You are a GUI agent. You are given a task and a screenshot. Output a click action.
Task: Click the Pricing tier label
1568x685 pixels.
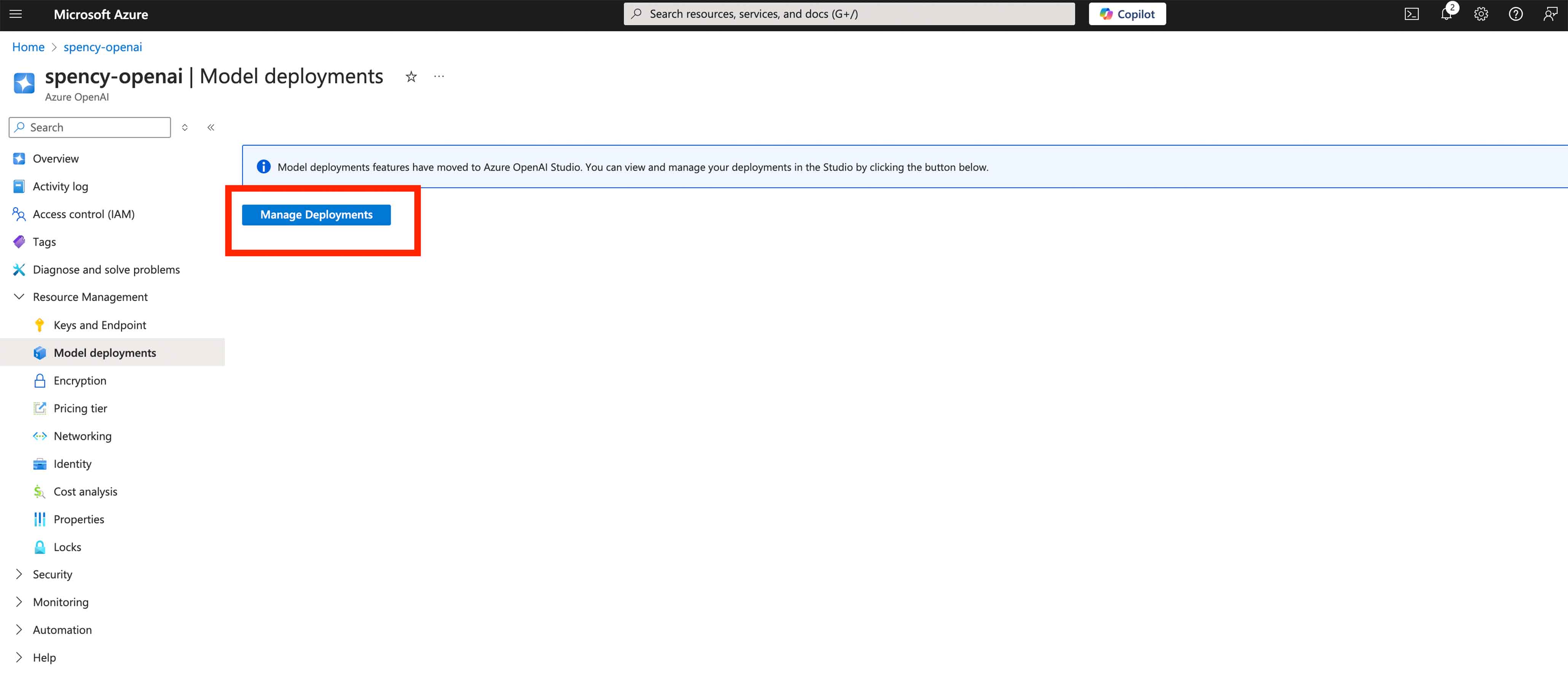80,408
